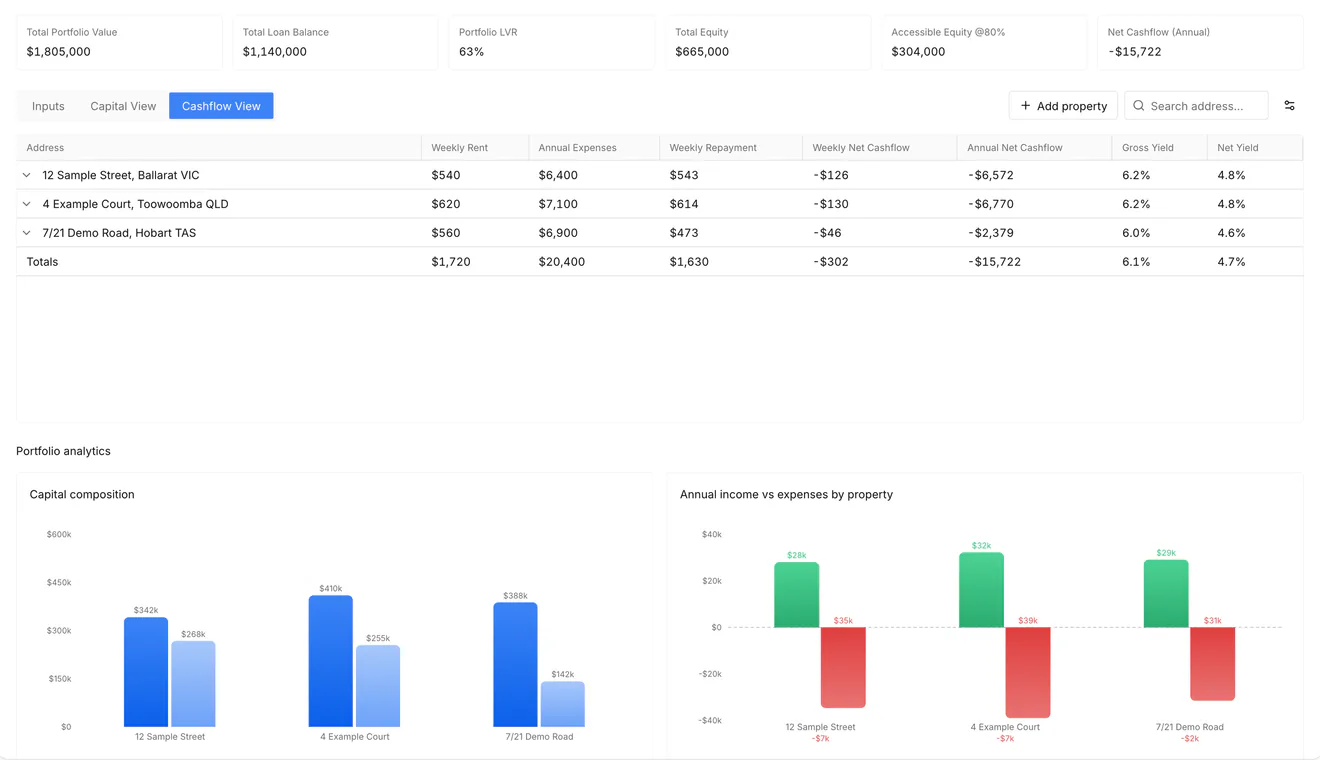Image resolution: width=1320 pixels, height=760 pixels.
Task: Click the red $35k expenses bar
Action: pyautogui.click(x=843, y=668)
